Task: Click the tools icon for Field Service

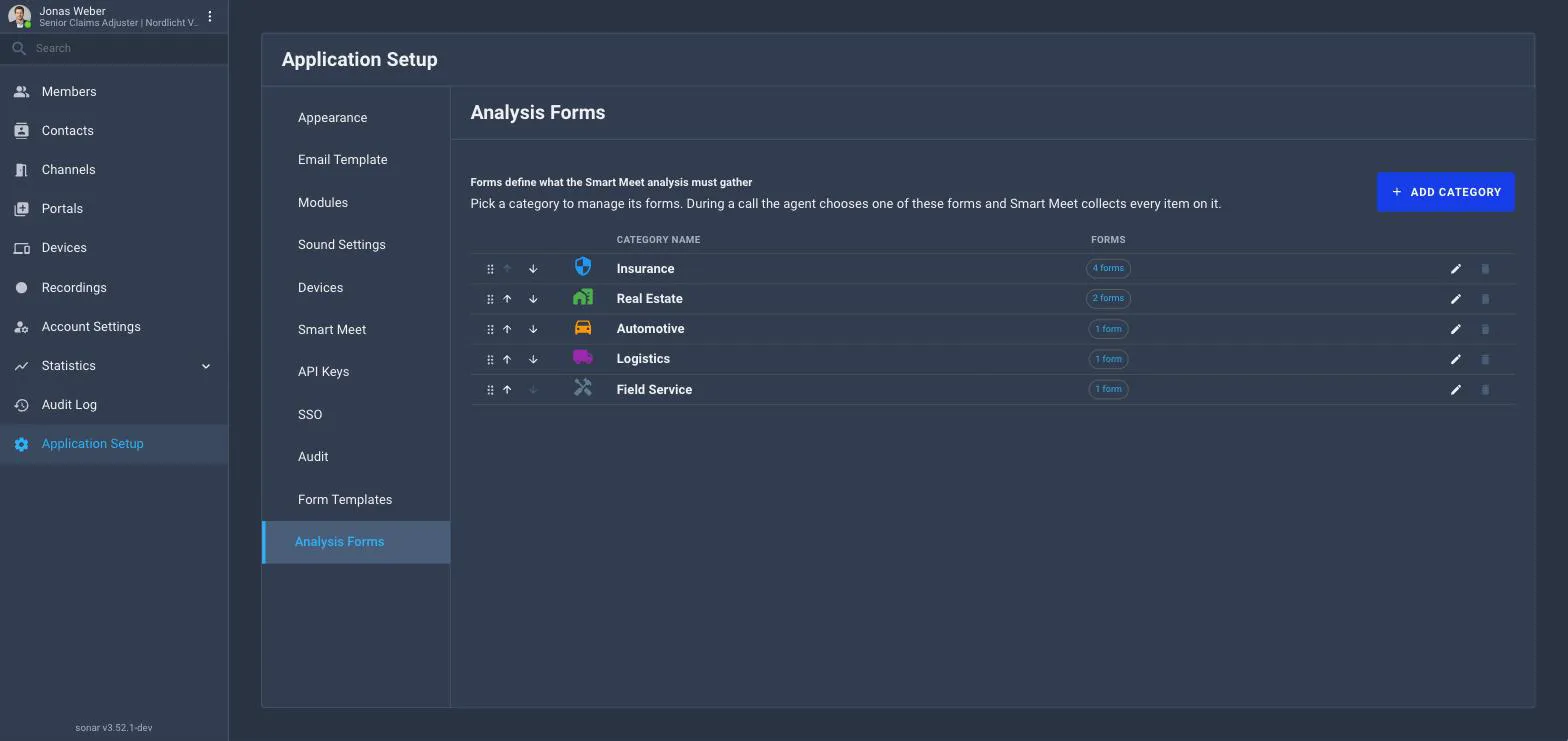Action: pyautogui.click(x=583, y=388)
